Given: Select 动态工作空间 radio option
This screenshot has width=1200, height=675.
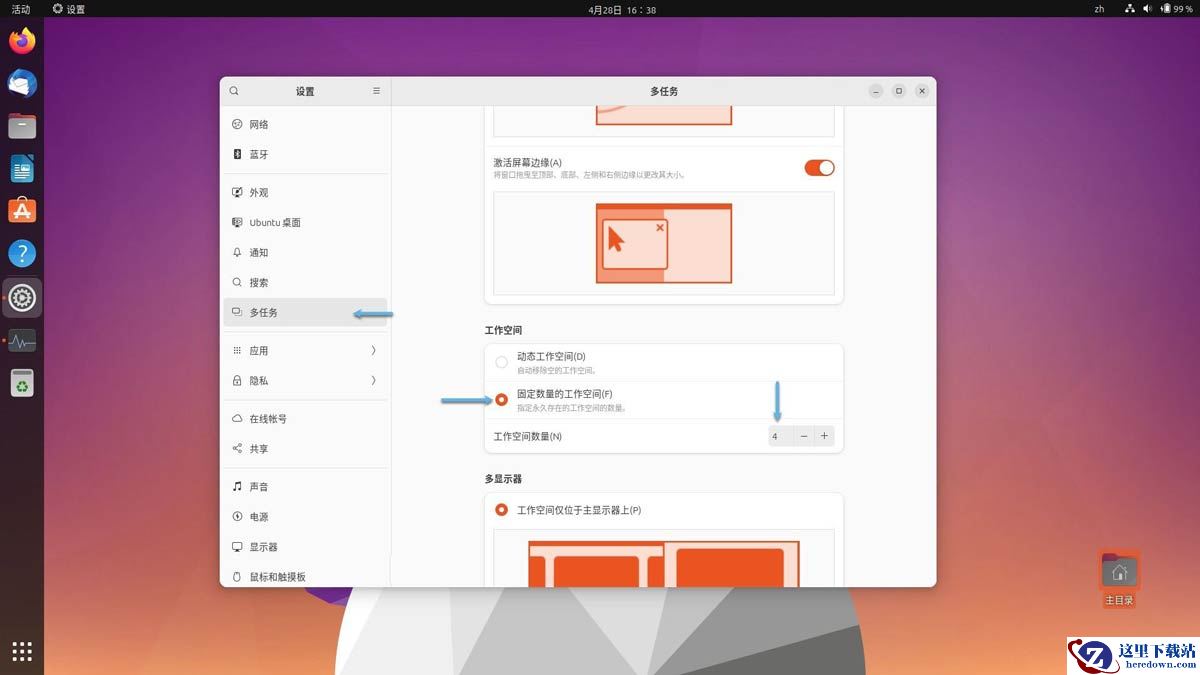Looking at the screenshot, I should click(502, 362).
